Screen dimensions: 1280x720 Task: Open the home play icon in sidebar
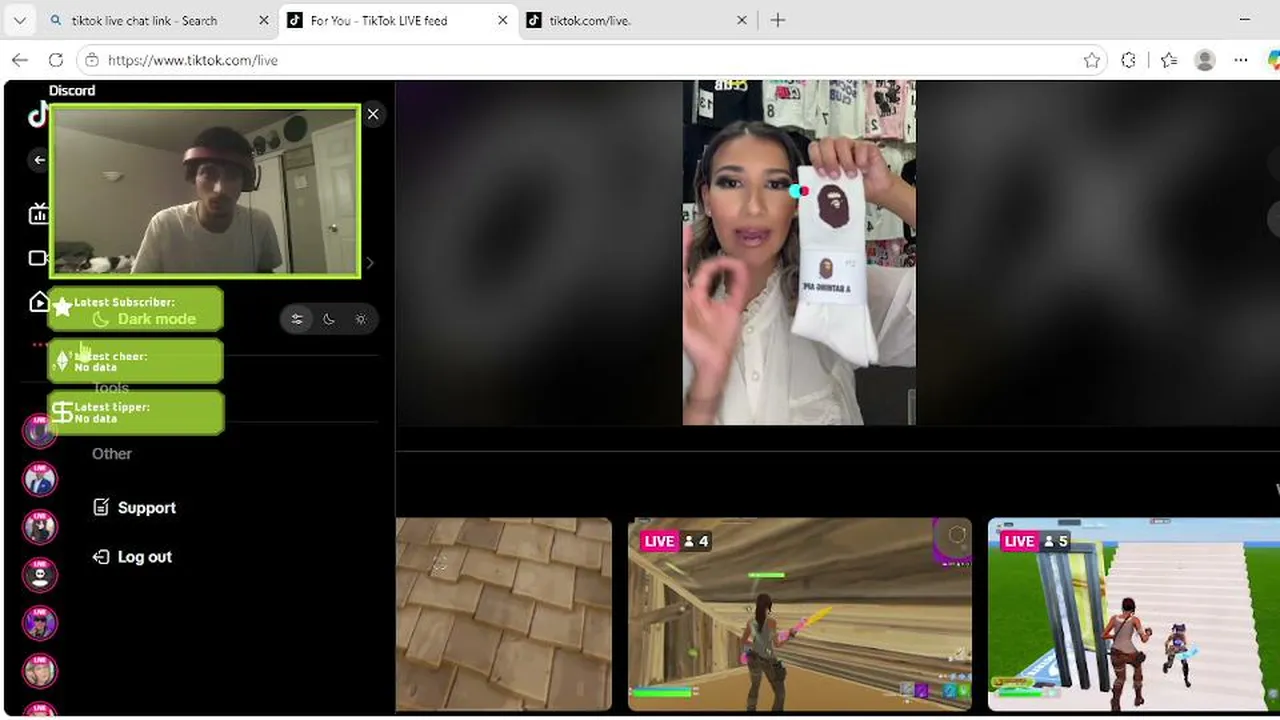coord(39,302)
